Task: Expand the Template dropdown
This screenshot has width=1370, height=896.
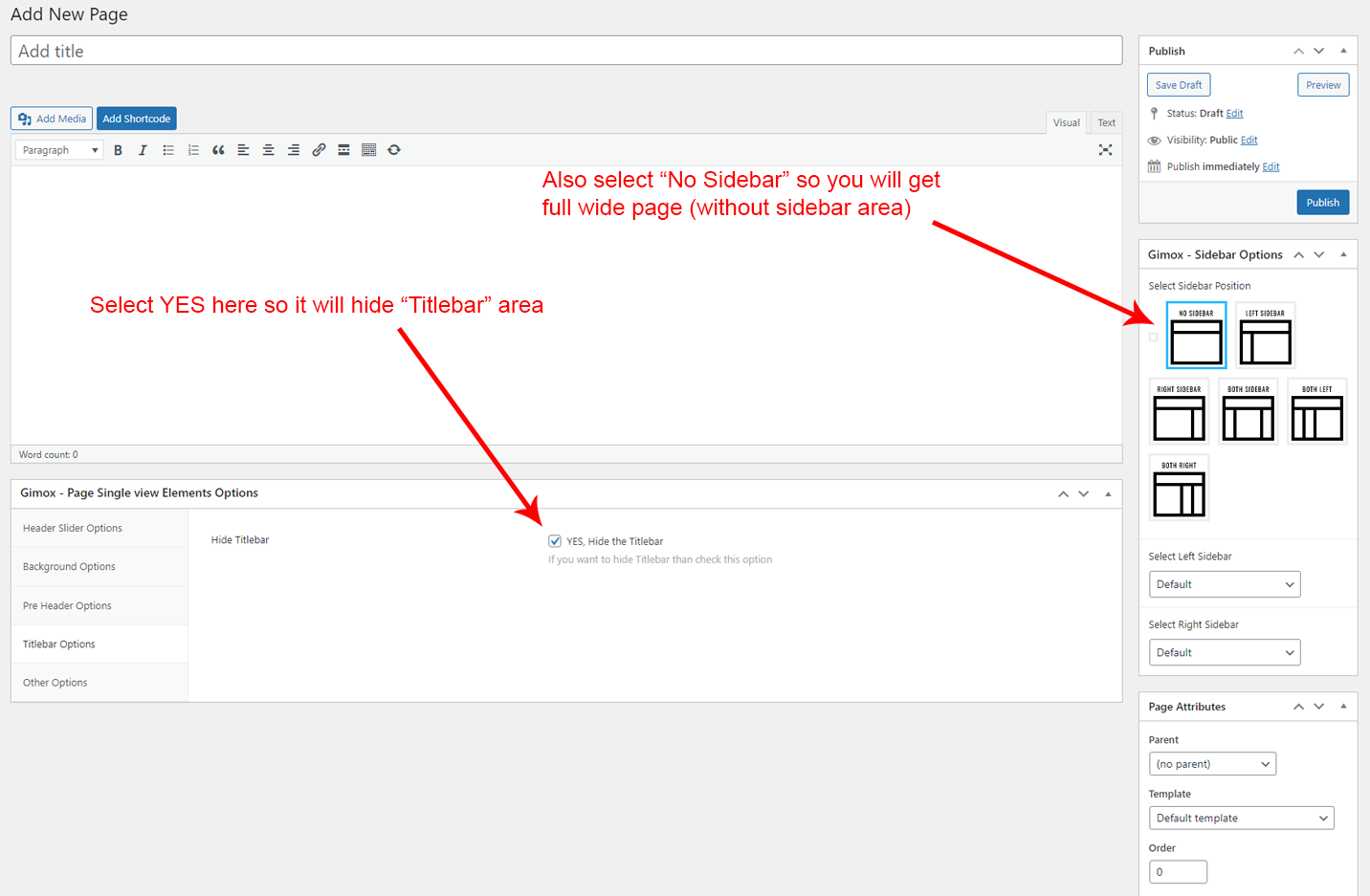Action: 1241,818
